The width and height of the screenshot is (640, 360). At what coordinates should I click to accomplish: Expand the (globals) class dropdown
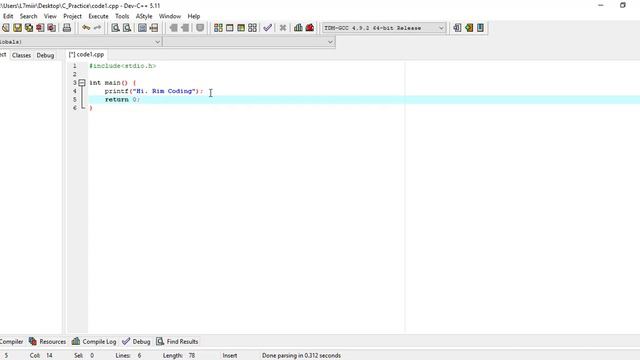tap(81, 42)
